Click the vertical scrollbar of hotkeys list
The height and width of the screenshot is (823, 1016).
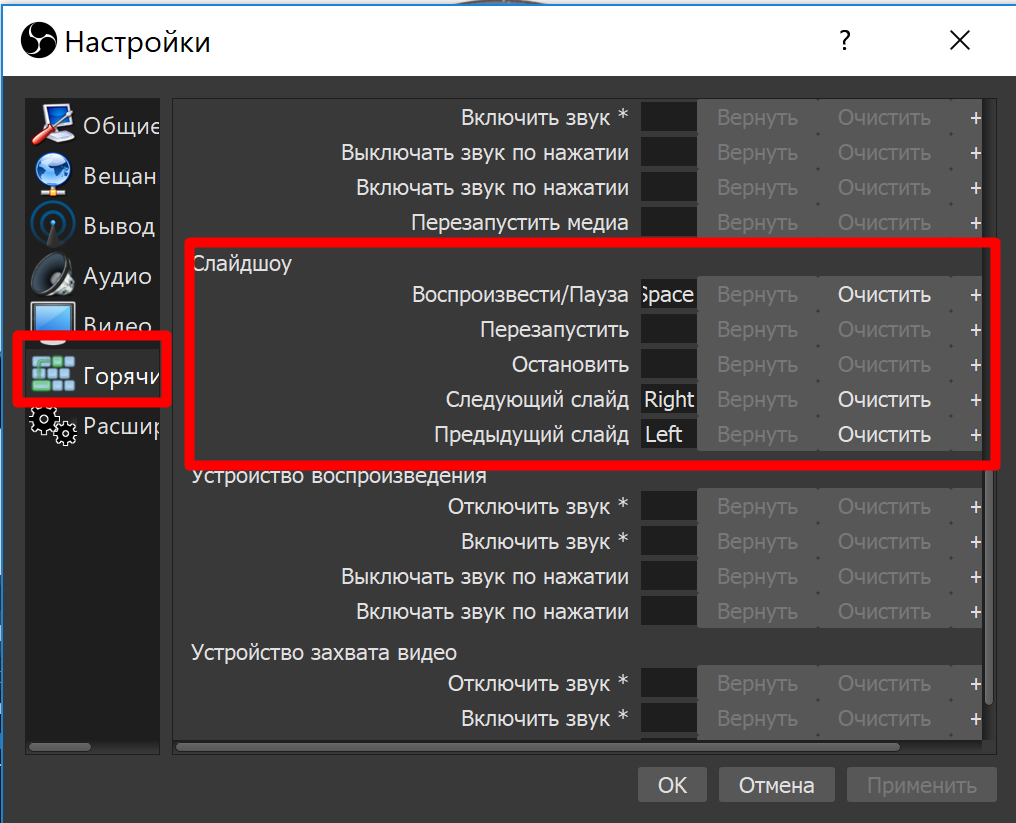point(989,580)
